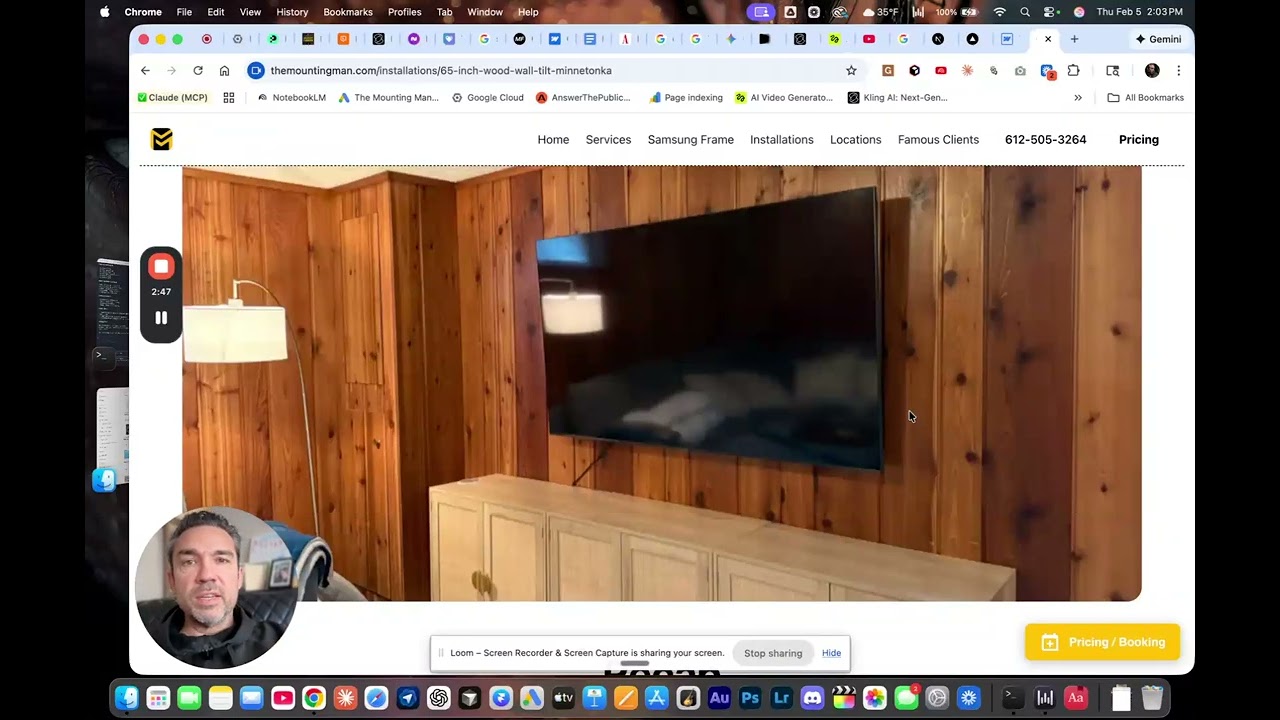
Task: Open the Installations nav item
Action: 781,139
